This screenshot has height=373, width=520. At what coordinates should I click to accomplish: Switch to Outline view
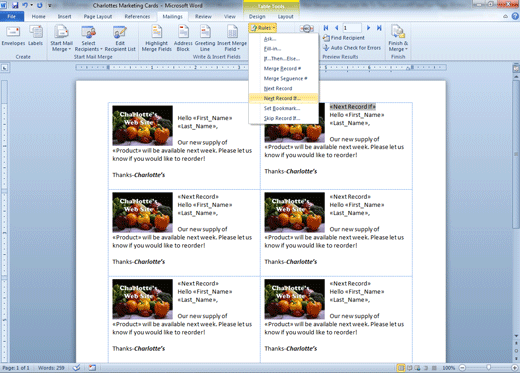(426, 368)
